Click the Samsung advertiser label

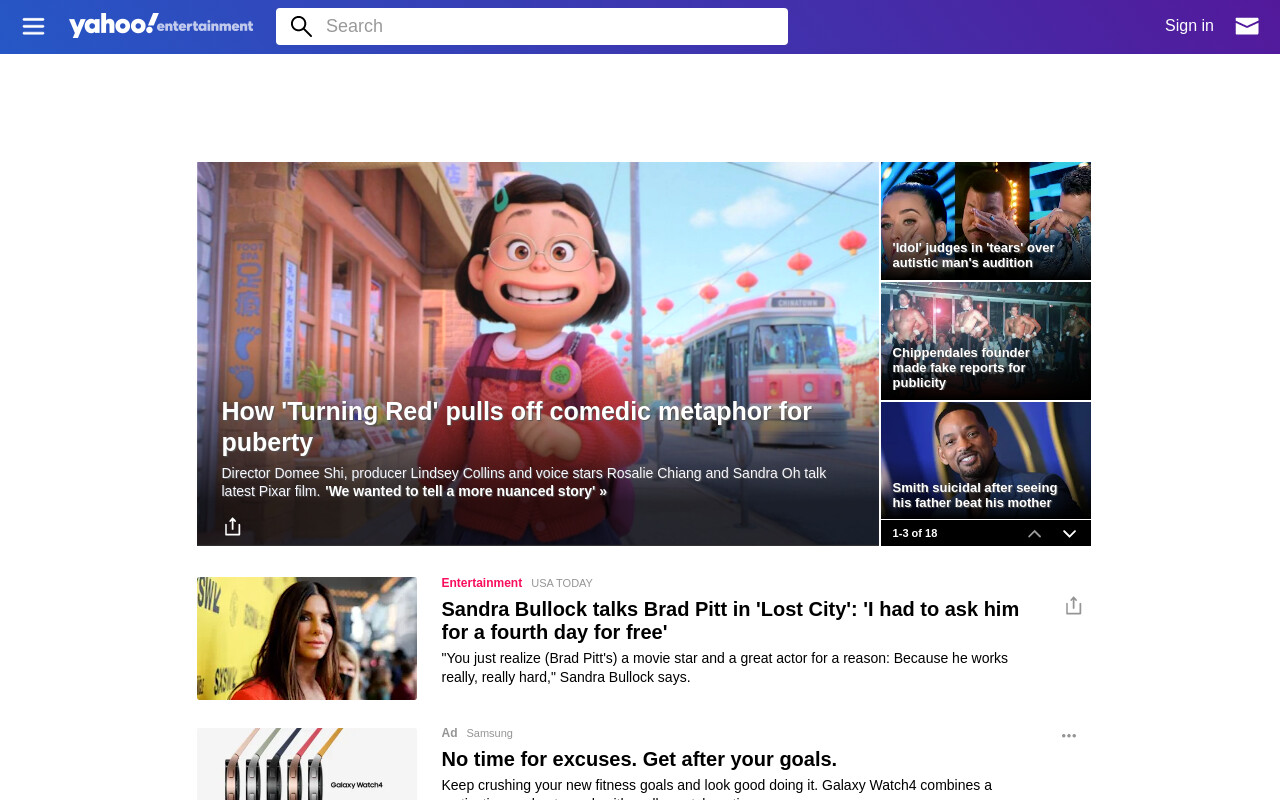point(489,733)
